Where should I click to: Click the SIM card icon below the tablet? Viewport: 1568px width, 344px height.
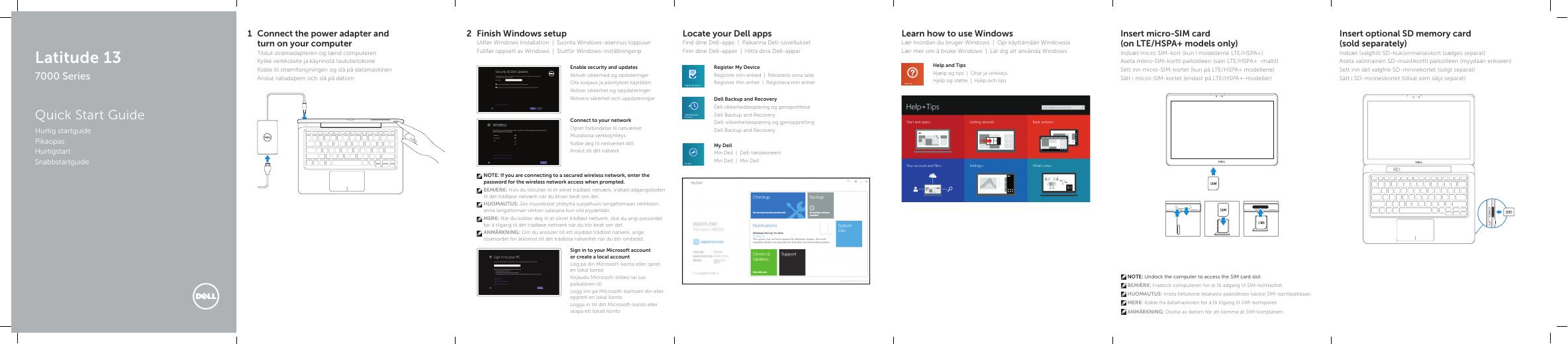pyautogui.click(x=1213, y=184)
